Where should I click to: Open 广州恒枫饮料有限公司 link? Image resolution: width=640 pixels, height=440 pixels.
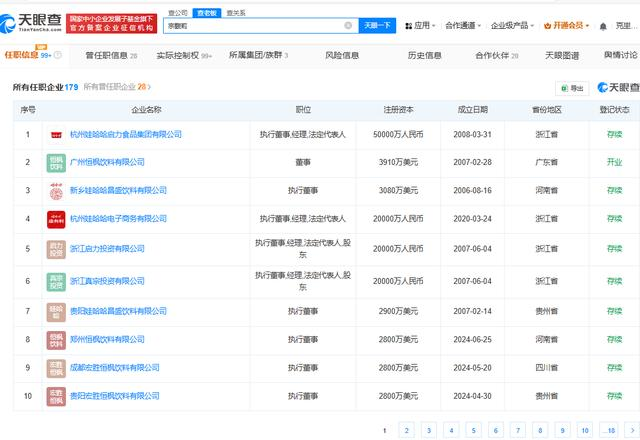pyautogui.click(x=107, y=162)
